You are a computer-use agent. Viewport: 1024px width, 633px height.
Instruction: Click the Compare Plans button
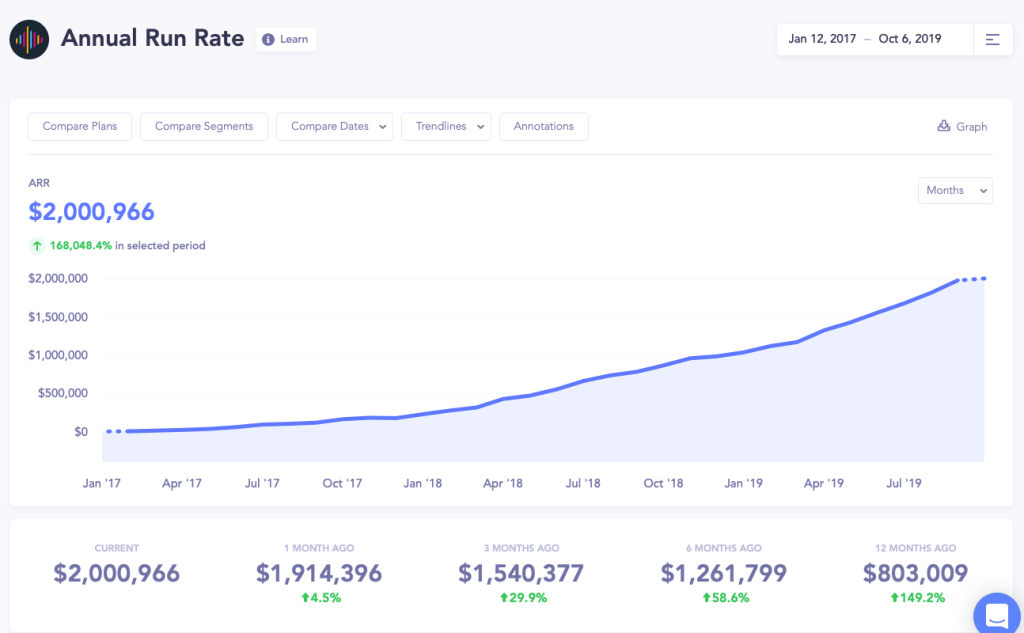tap(80, 127)
